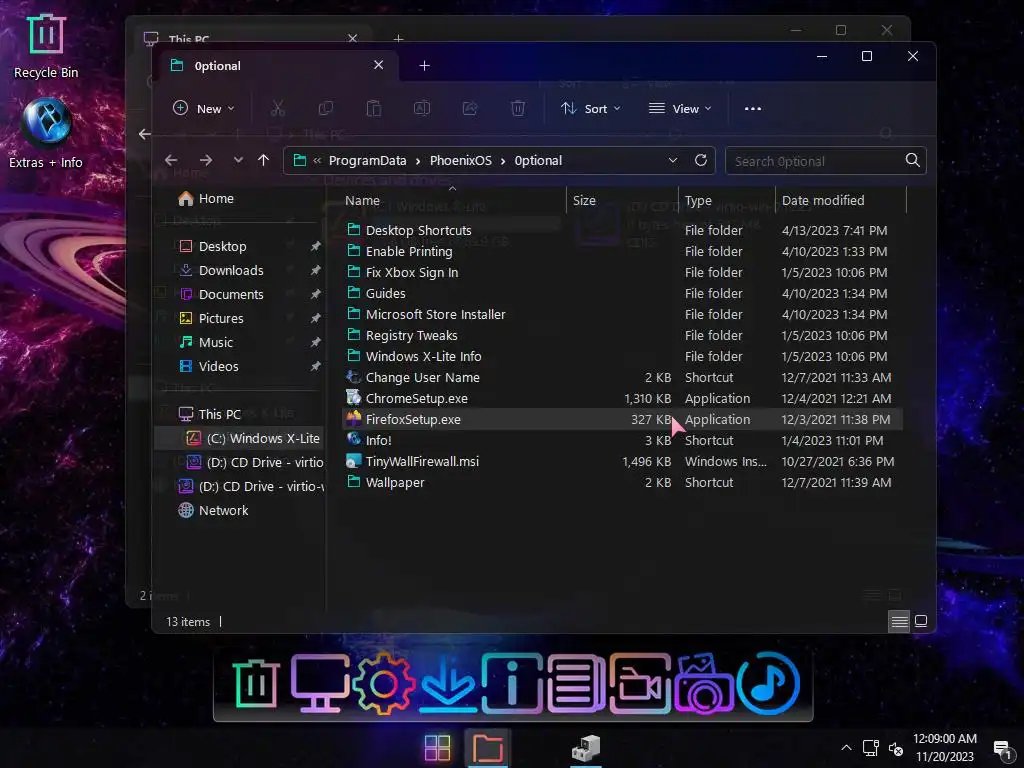Open the dock Videos camera icon
The width and height of the screenshot is (1024, 768).
[640, 684]
